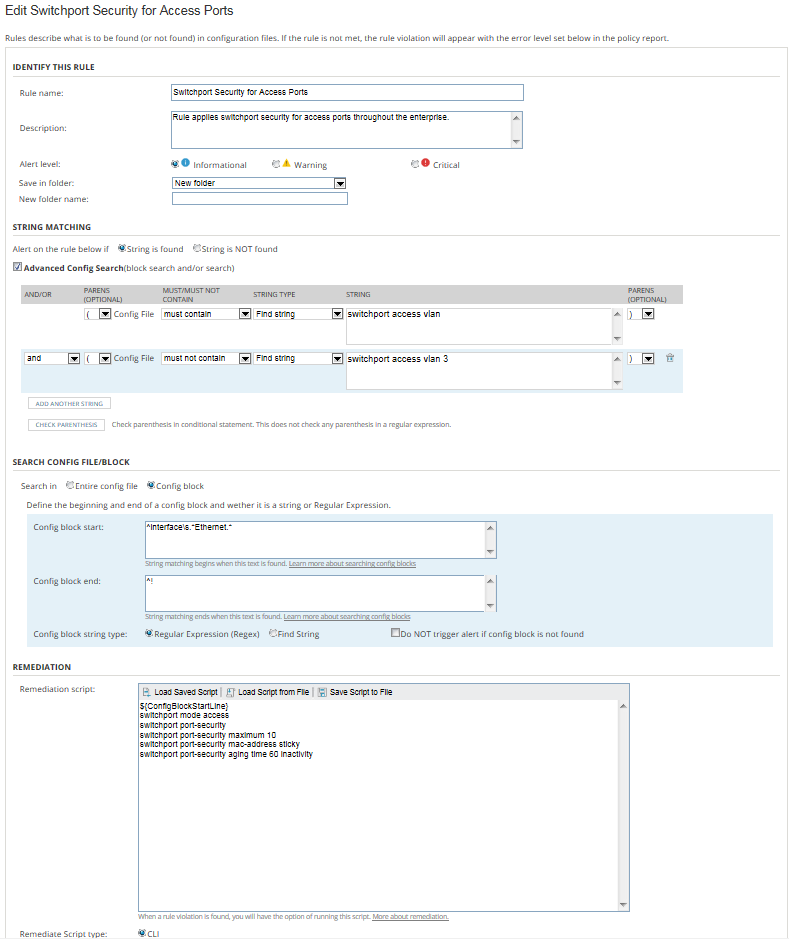
Task: Open first row 'Find string' type dropdown
Action: 337,314
